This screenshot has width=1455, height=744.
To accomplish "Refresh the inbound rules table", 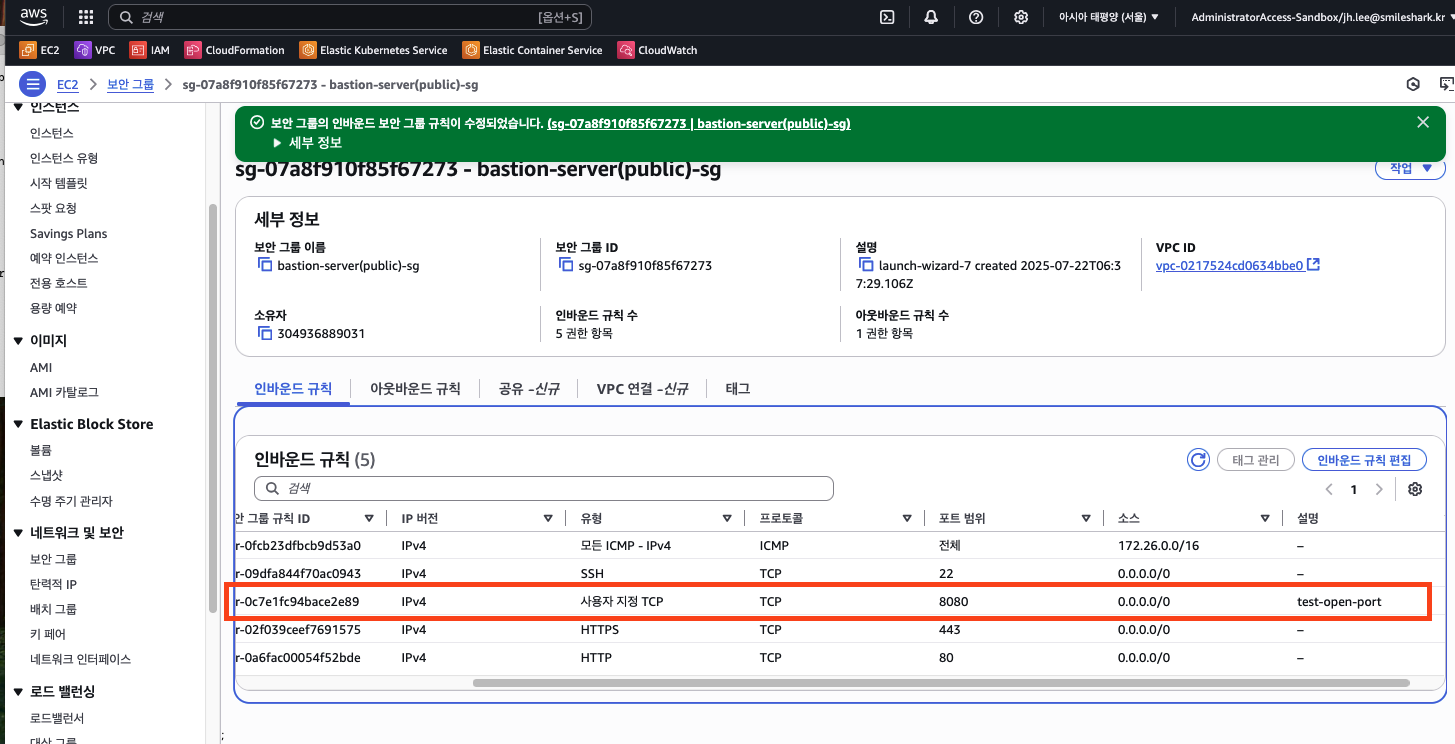I will [x=1197, y=460].
